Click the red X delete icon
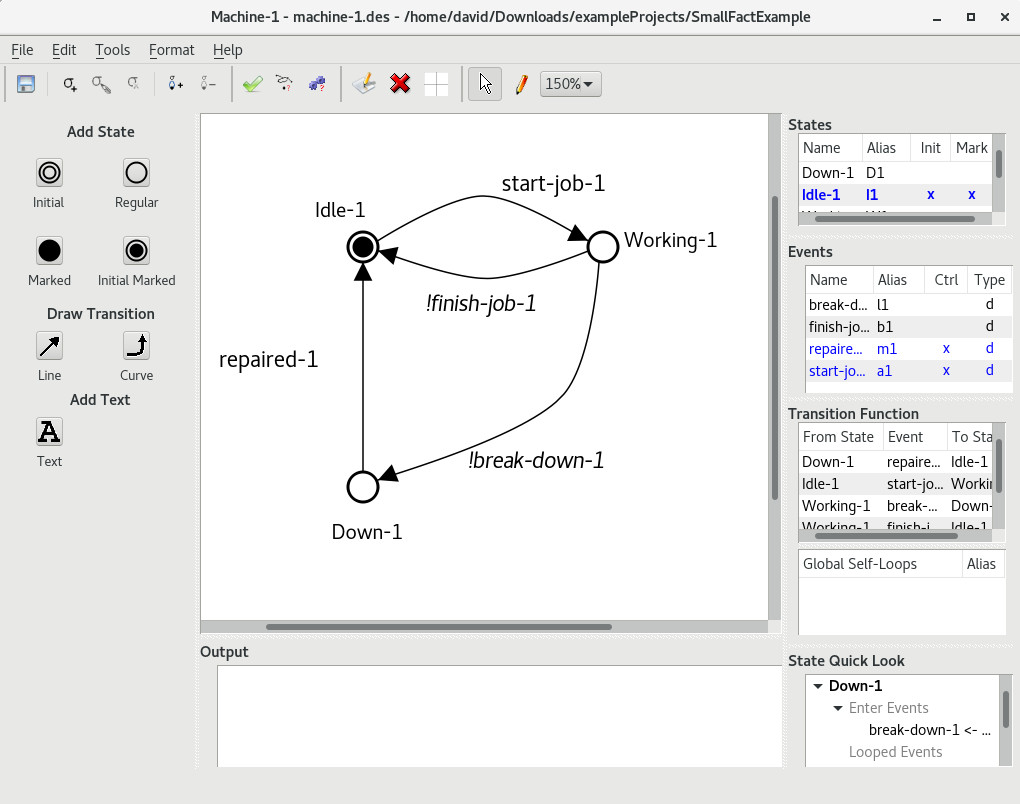This screenshot has height=804, width=1020. (400, 85)
